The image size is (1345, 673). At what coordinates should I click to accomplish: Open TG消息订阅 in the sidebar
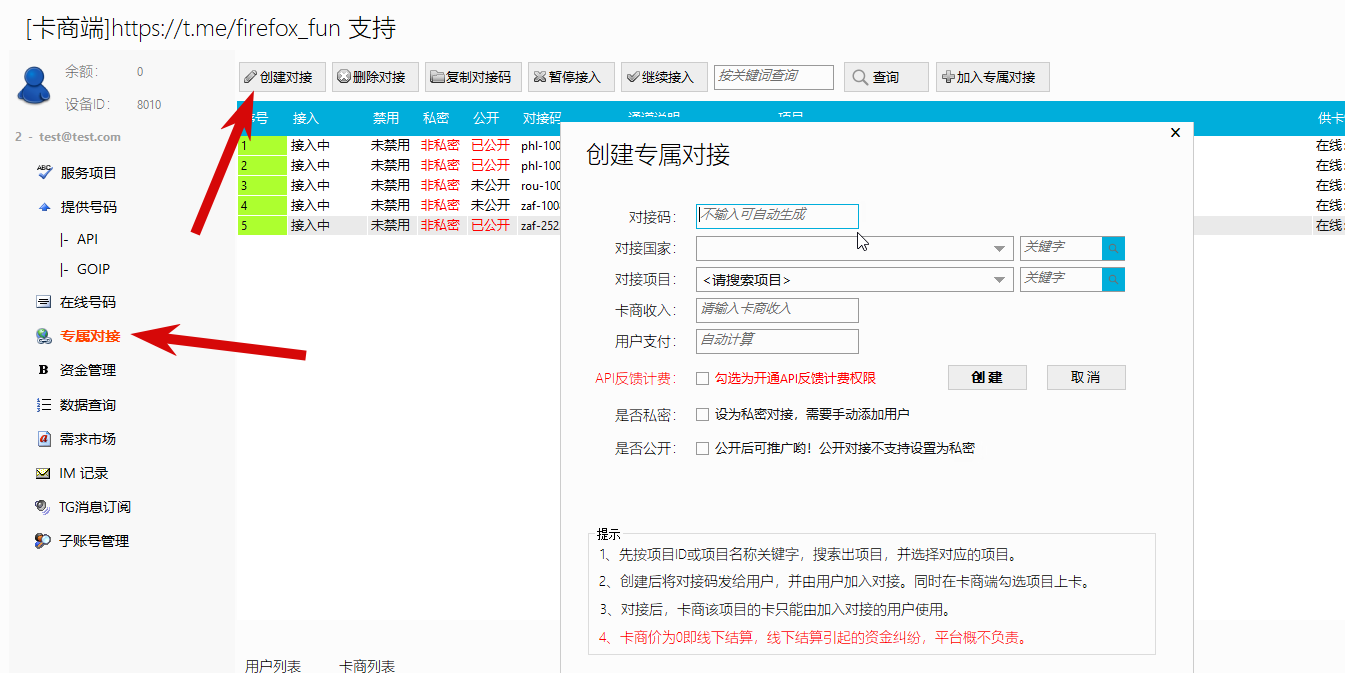[x=94, y=507]
